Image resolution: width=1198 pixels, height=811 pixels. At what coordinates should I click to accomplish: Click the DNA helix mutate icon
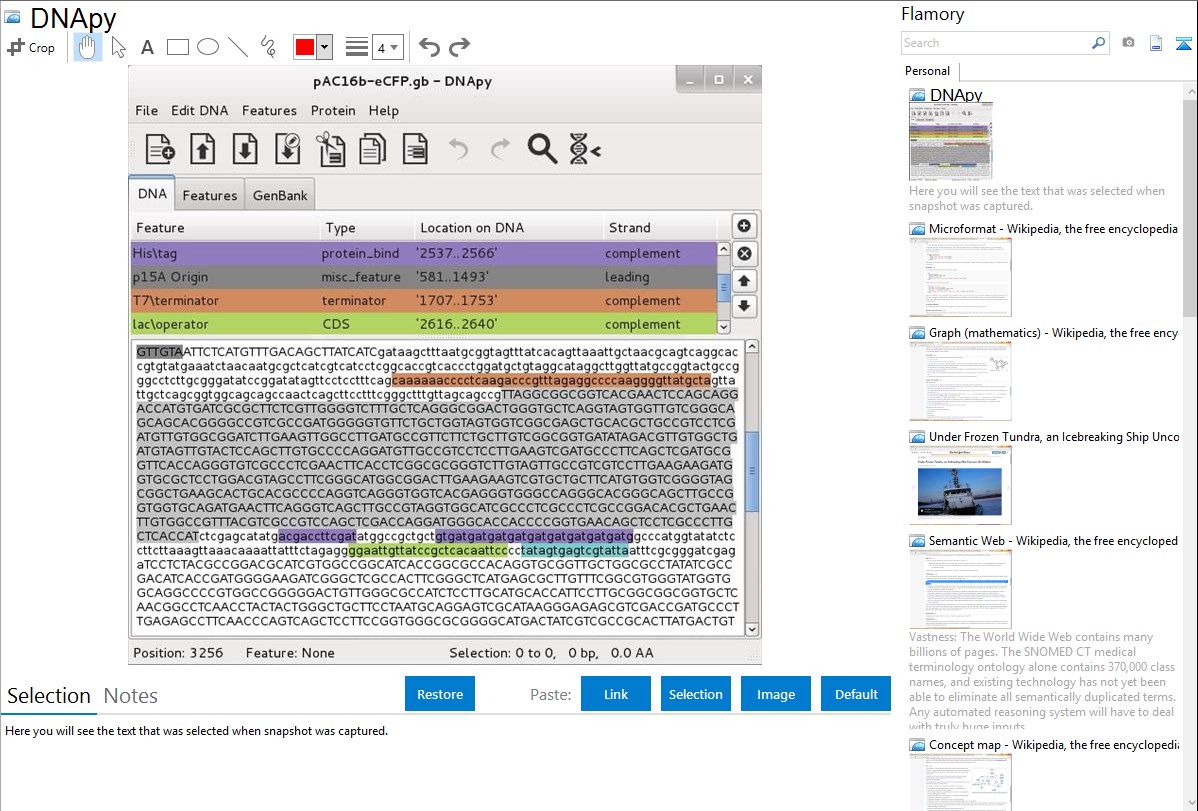[584, 149]
